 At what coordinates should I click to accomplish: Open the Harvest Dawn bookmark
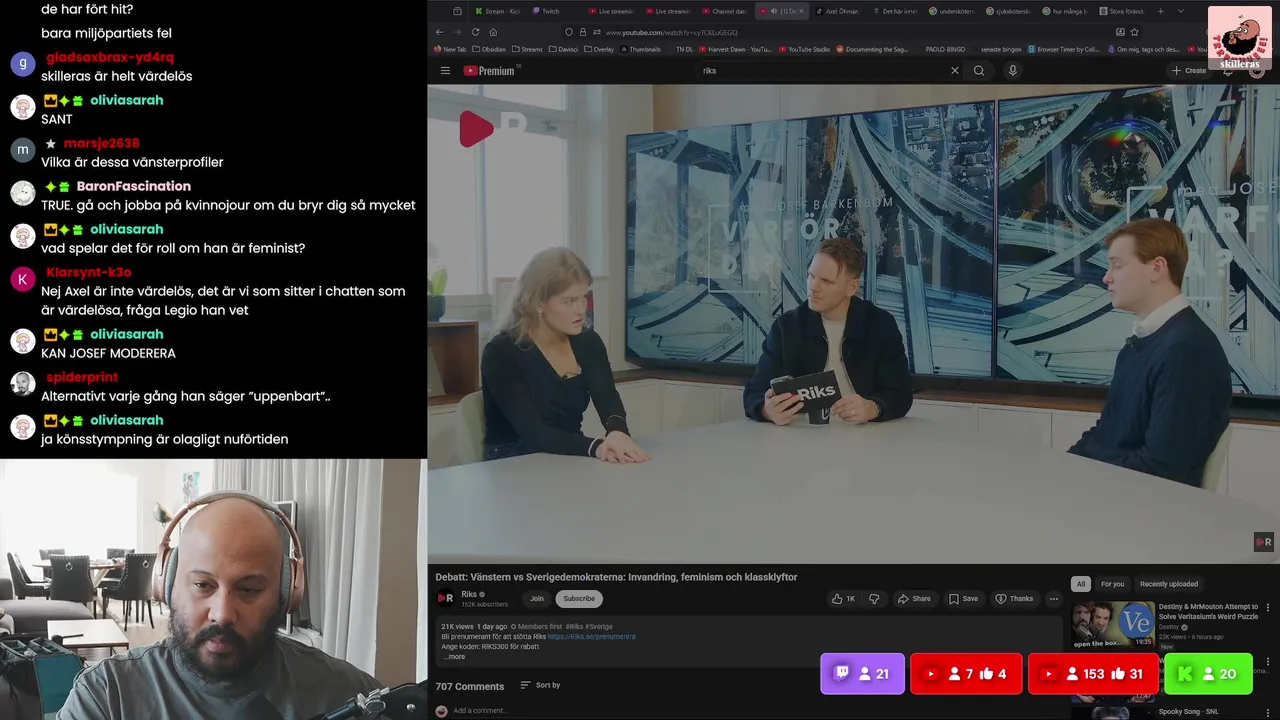pyautogui.click(x=735, y=49)
